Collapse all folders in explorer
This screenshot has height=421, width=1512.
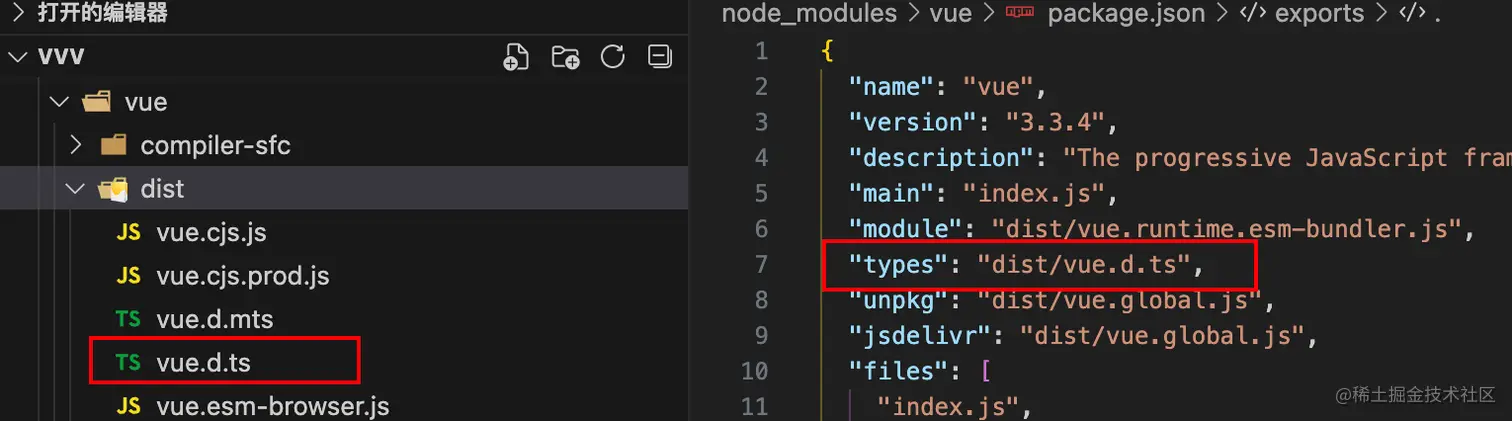[660, 57]
